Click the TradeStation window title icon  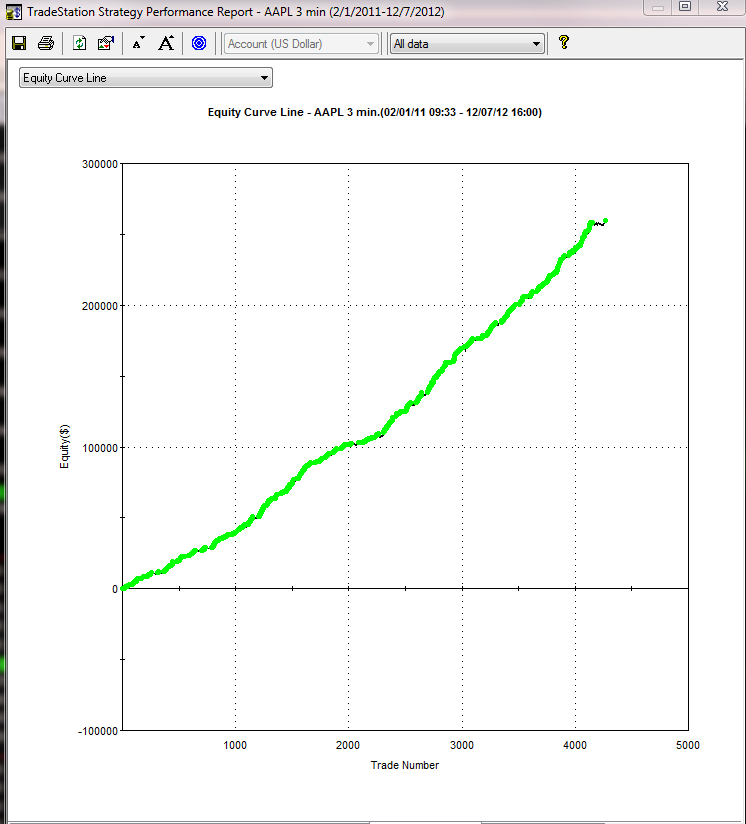13,12
